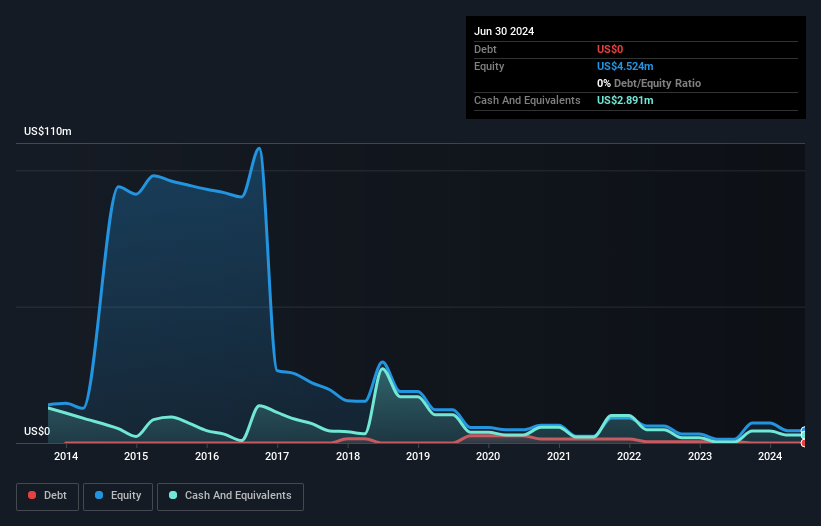
Task: Select the 2019 x-axis label
Action: [418, 456]
